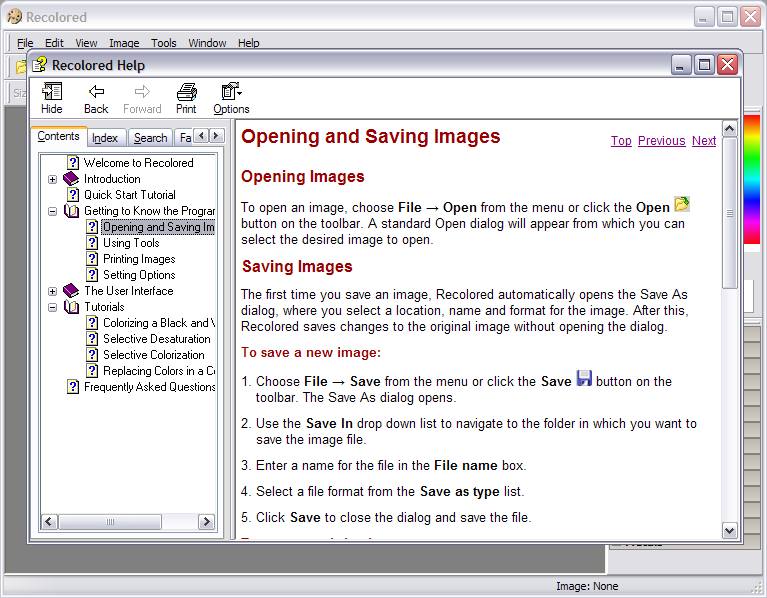
Task: Click the Setting Options page icon
Action: click(x=92, y=275)
